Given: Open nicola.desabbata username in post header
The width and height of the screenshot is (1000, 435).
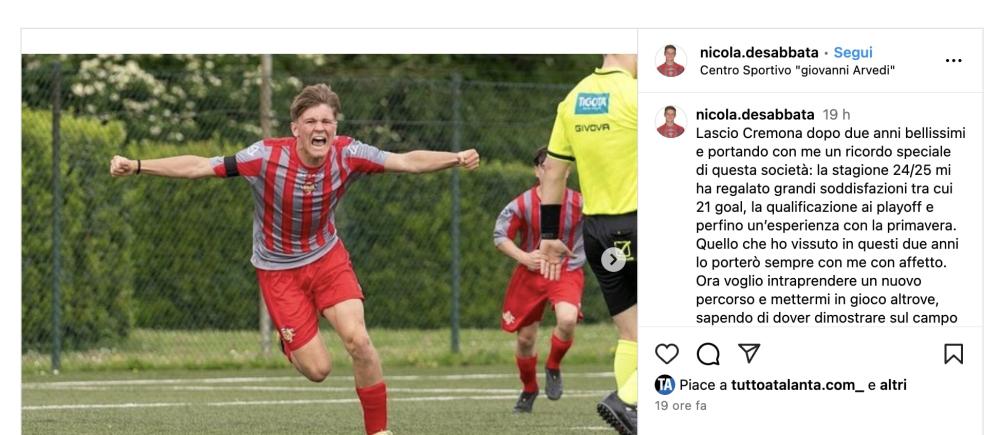Looking at the screenshot, I should (x=759, y=53).
